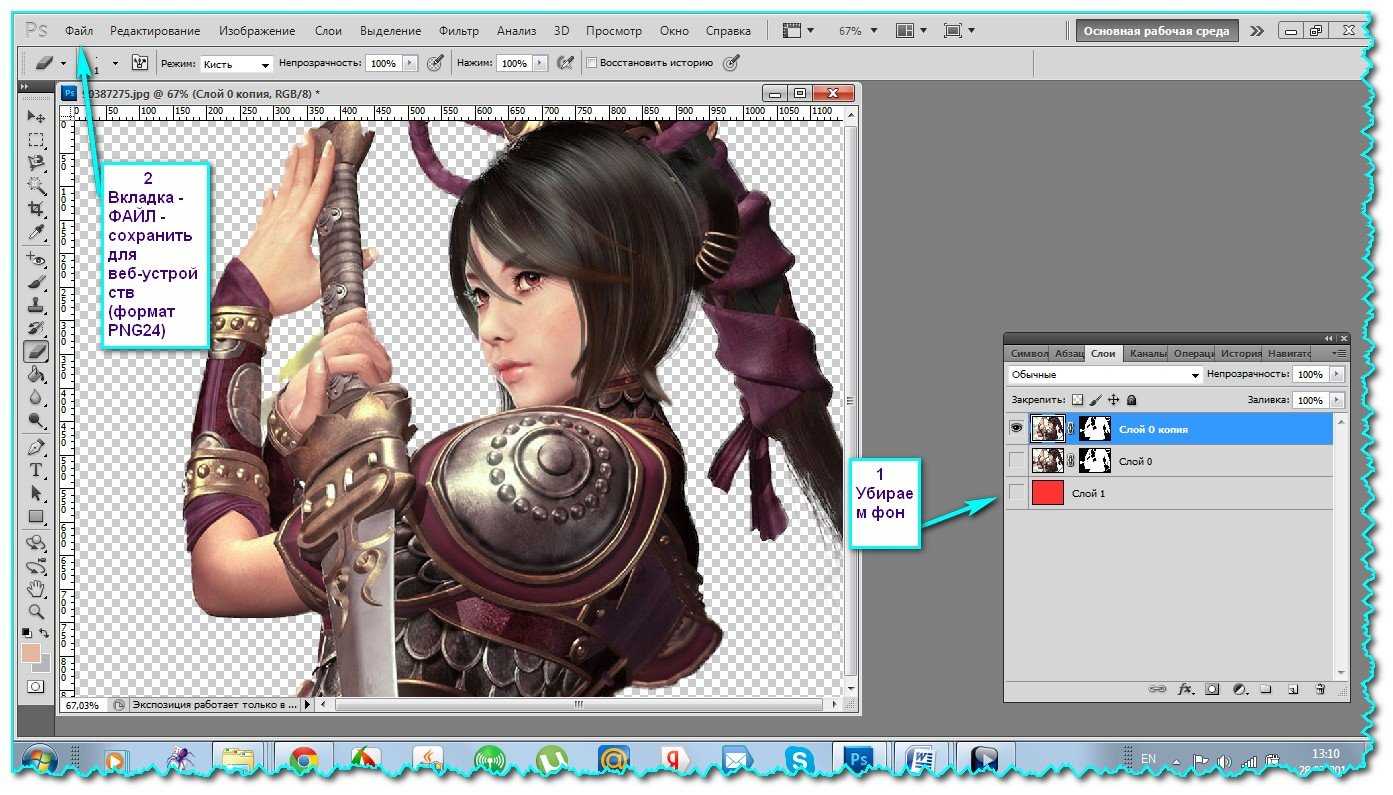Select the Rectangle shape tool

(x=36, y=517)
